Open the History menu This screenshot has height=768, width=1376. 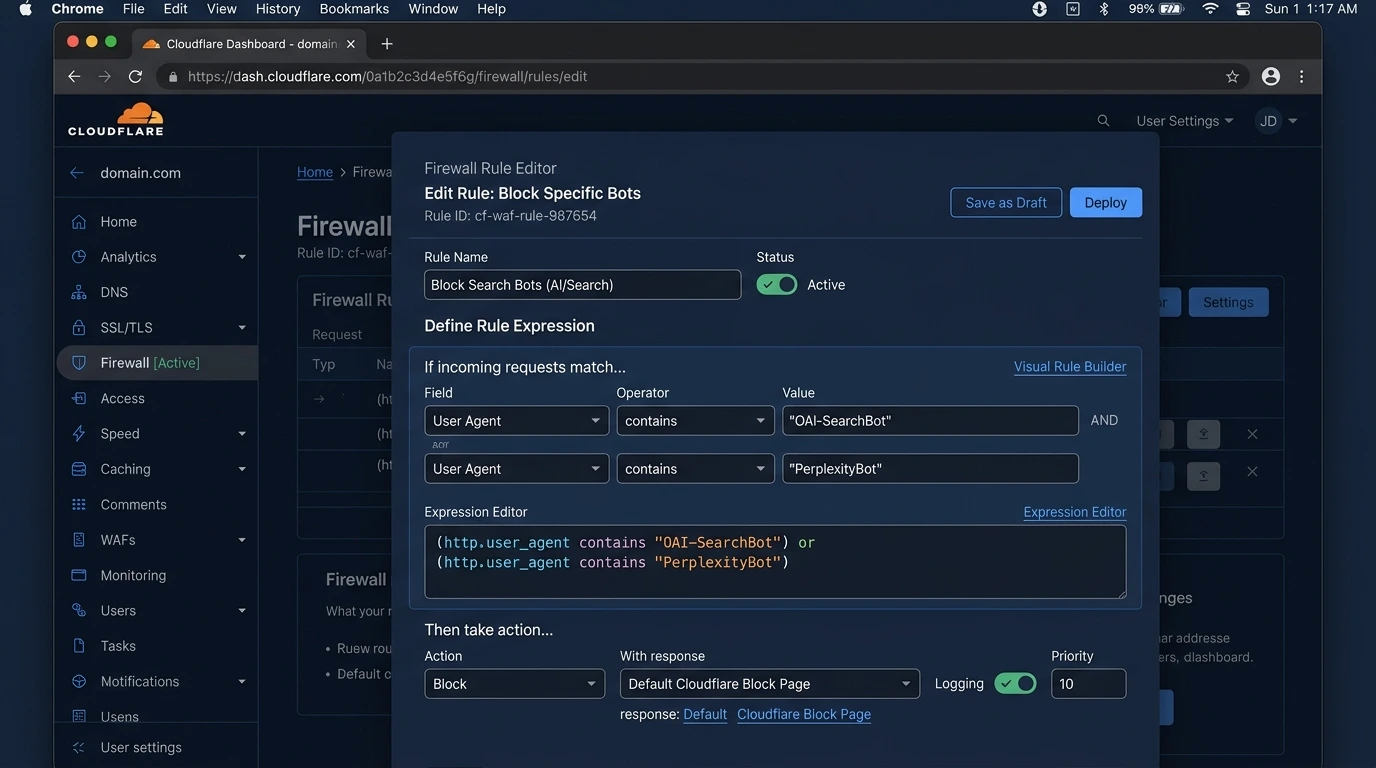tap(278, 9)
